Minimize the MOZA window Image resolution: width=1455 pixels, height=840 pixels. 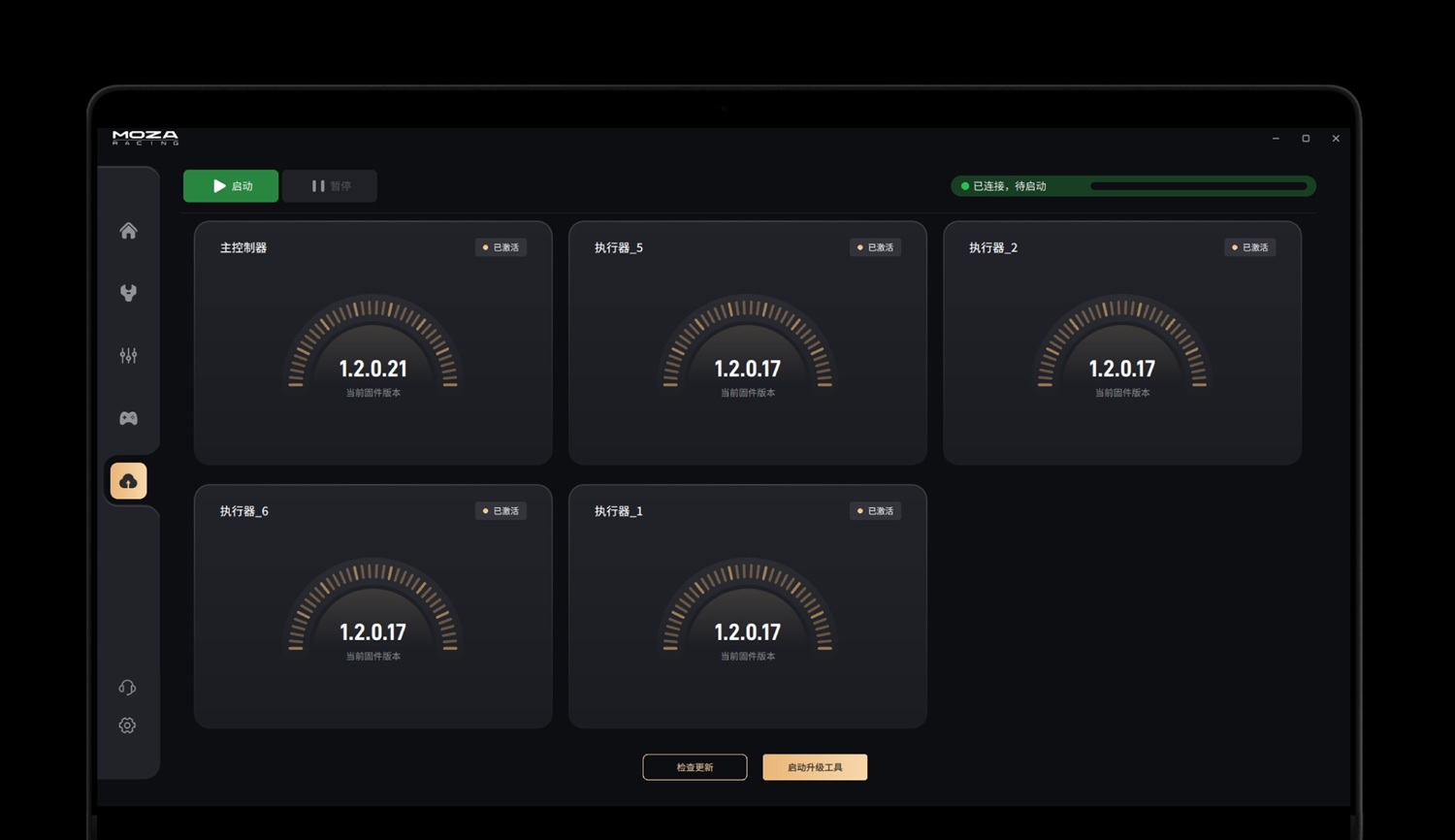1277,139
